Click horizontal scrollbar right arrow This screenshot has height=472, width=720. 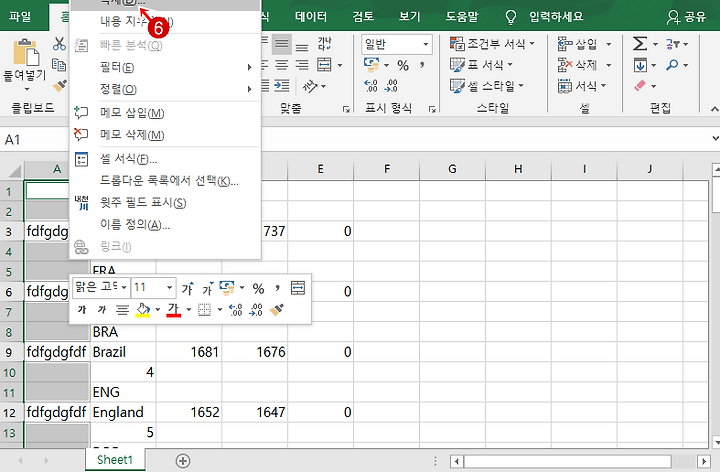pyautogui.click(x=703, y=461)
